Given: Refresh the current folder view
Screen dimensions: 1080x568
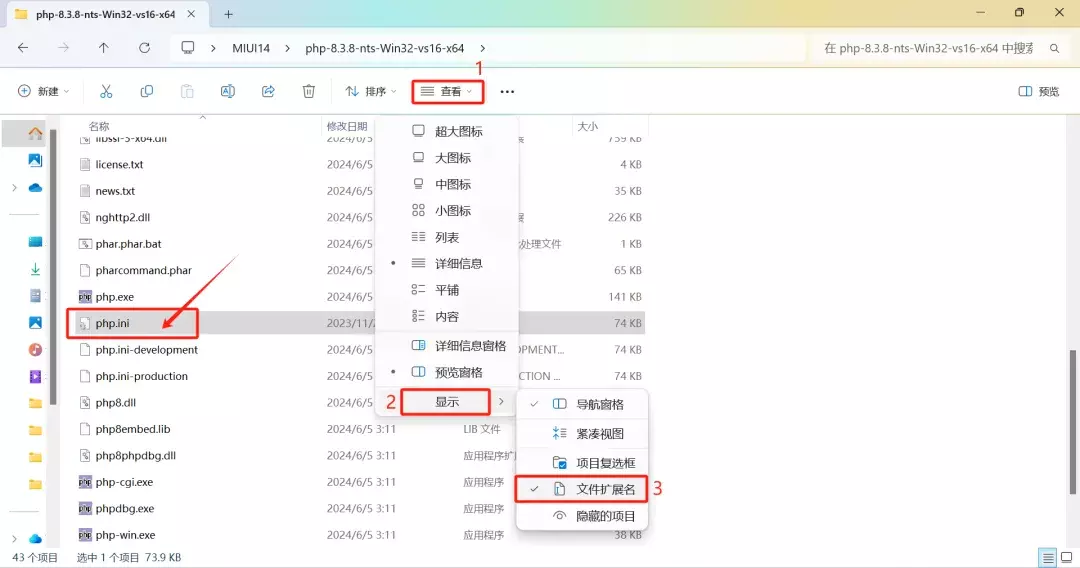Looking at the screenshot, I should [144, 48].
